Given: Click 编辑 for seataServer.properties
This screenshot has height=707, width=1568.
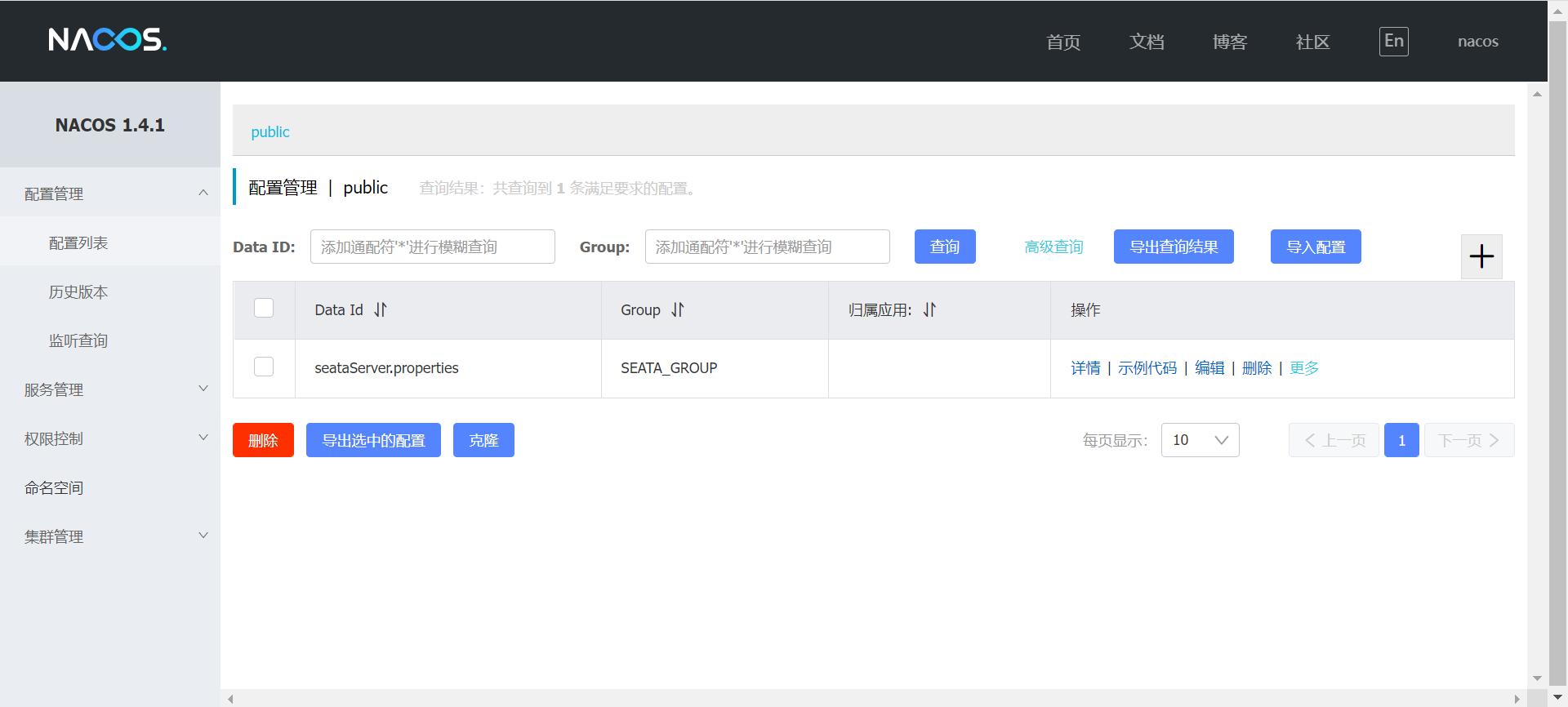Looking at the screenshot, I should click(1209, 368).
